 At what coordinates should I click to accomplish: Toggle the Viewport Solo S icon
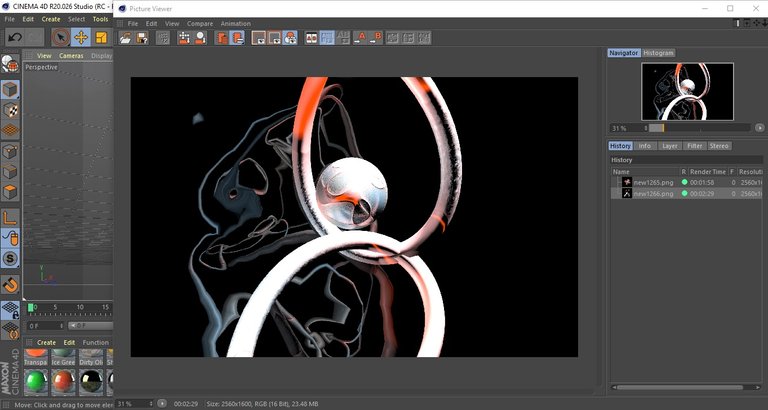(x=10, y=259)
